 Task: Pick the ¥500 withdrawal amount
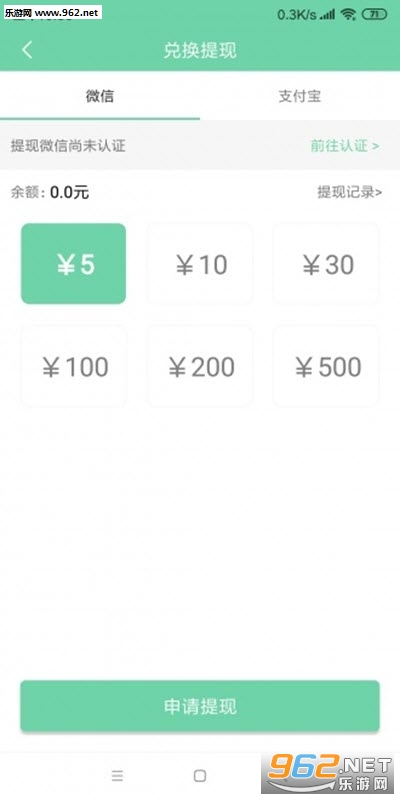click(327, 366)
